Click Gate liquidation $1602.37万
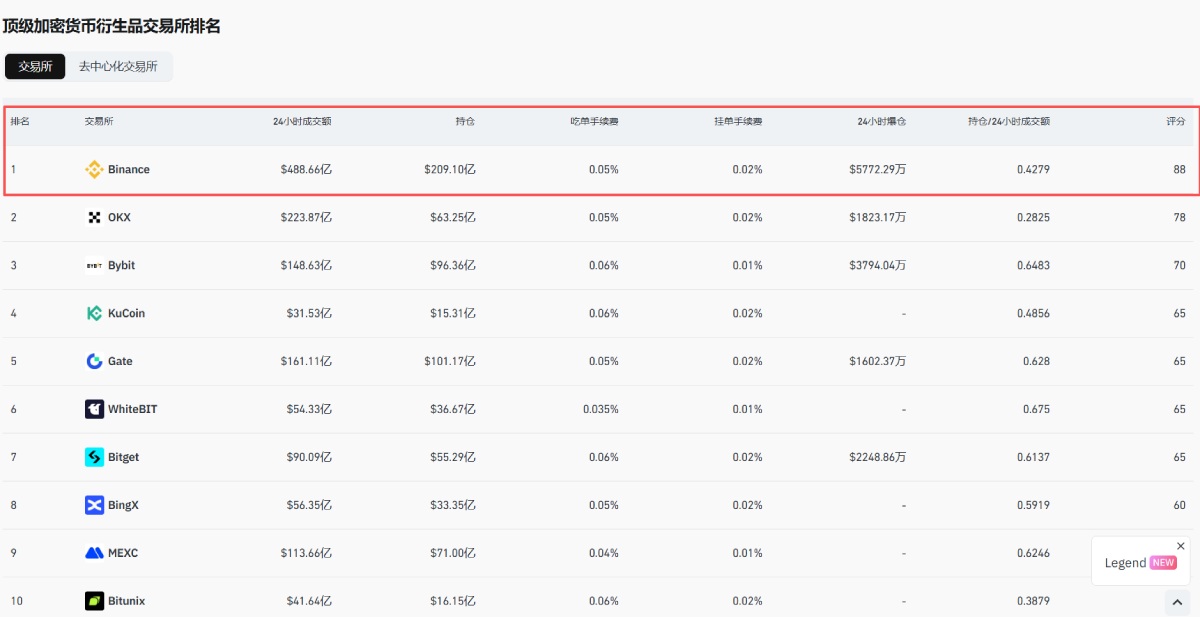 [x=878, y=362]
